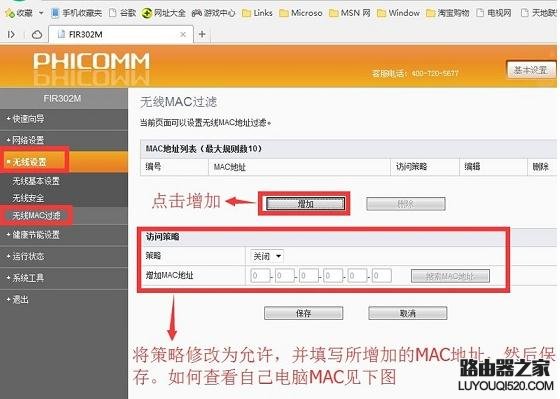Image resolution: width=560 pixels, height=399 pixels.
Task: Expand the 快速向导 menu
Action: (64, 119)
